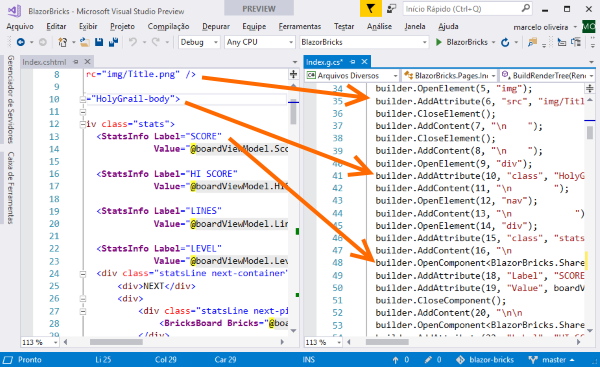Viewport: 600px width, 367px height.
Task: Collapse the code block at line 10
Action: coord(83,99)
